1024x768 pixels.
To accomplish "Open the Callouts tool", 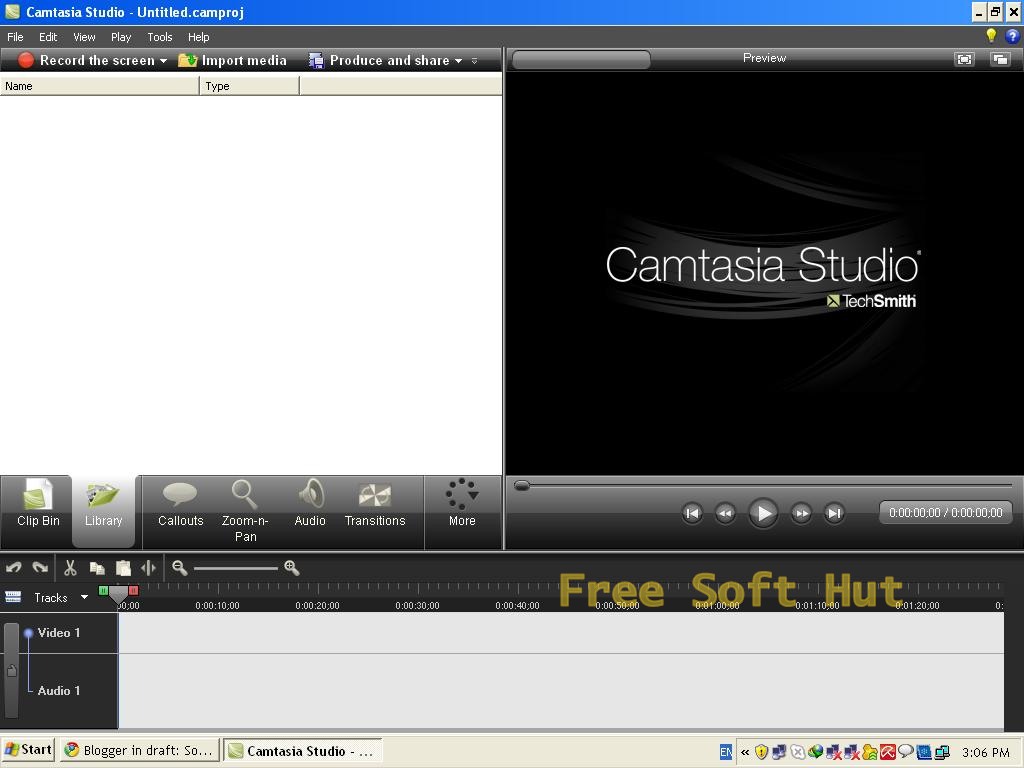I will 180,504.
